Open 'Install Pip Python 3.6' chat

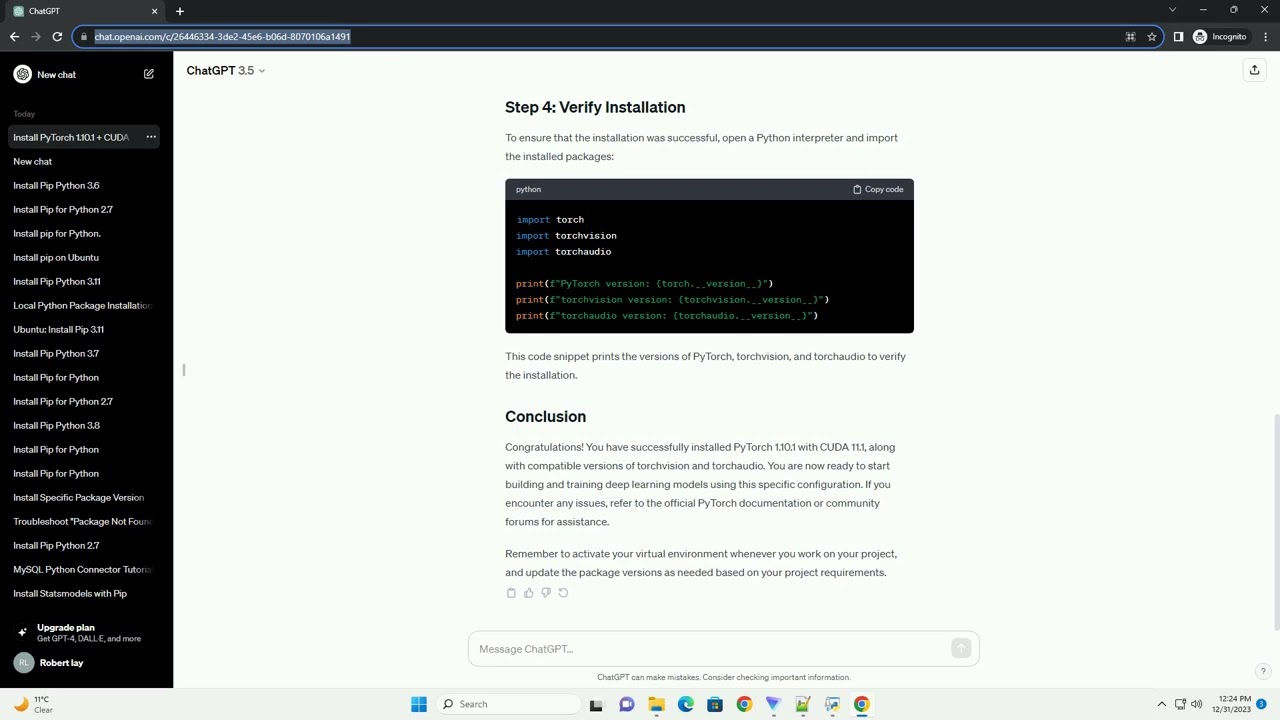(86, 185)
